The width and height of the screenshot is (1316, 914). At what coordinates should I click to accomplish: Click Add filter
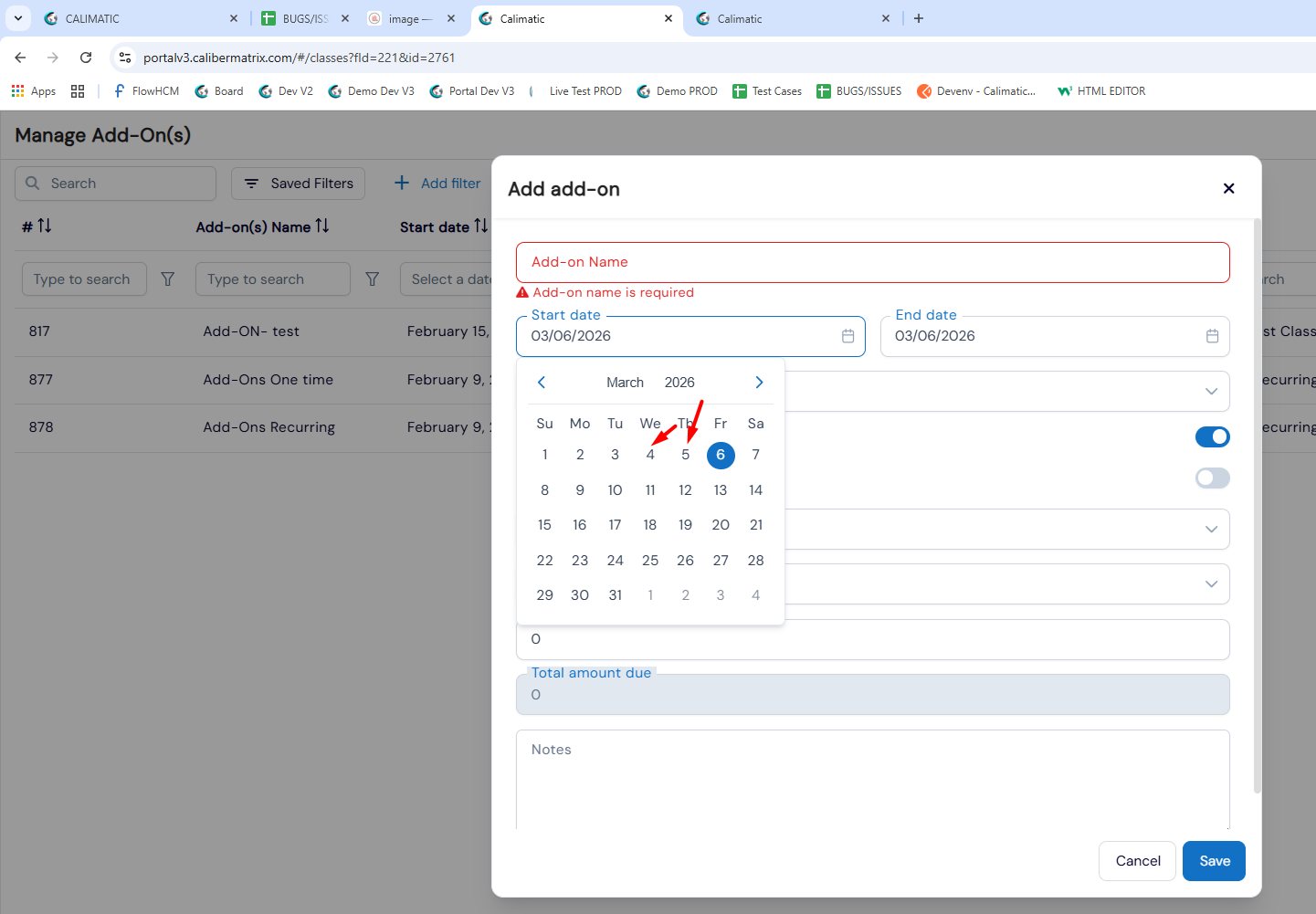pyautogui.click(x=437, y=184)
